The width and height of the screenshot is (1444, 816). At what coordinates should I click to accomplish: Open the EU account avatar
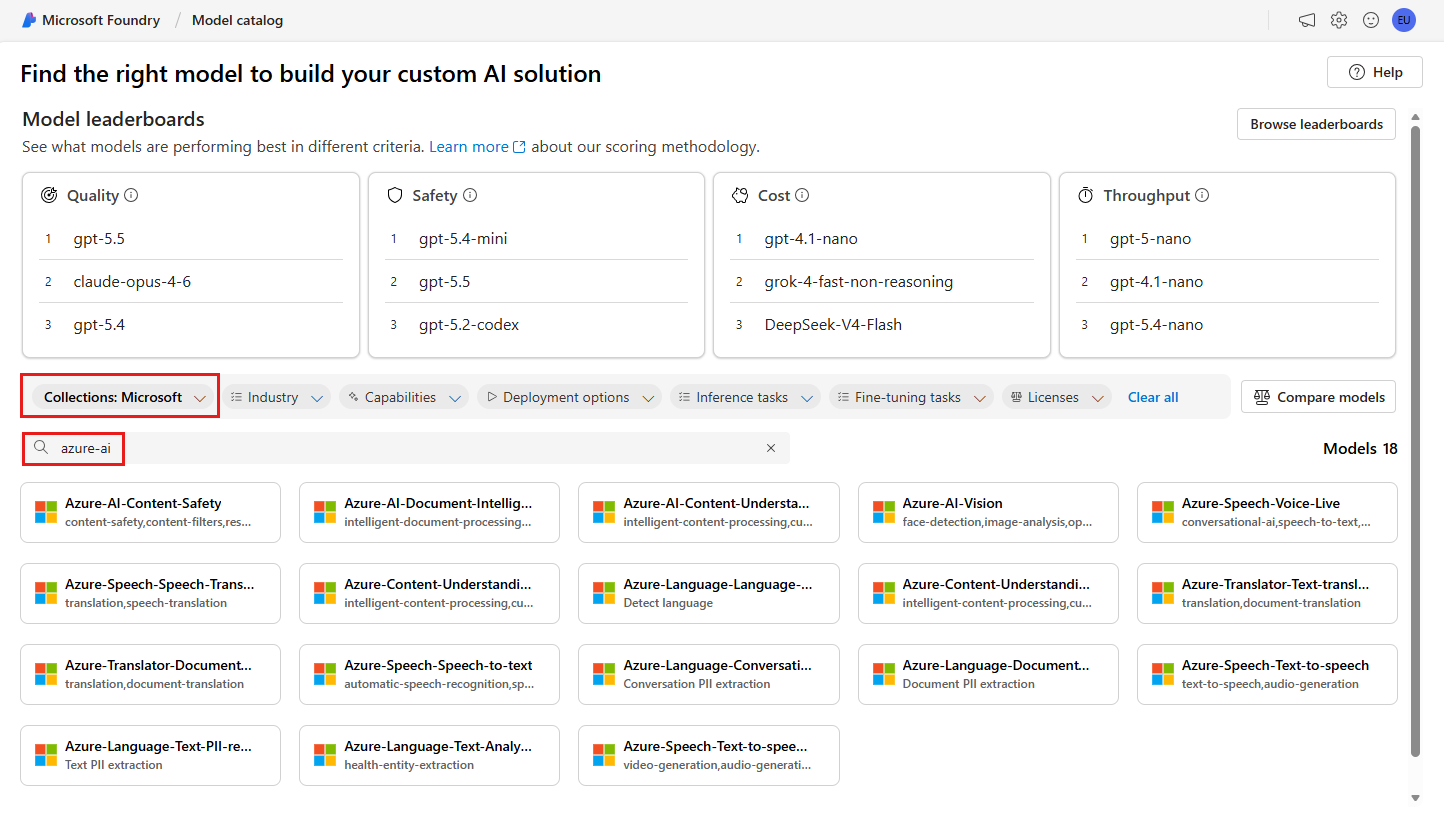[1404, 20]
